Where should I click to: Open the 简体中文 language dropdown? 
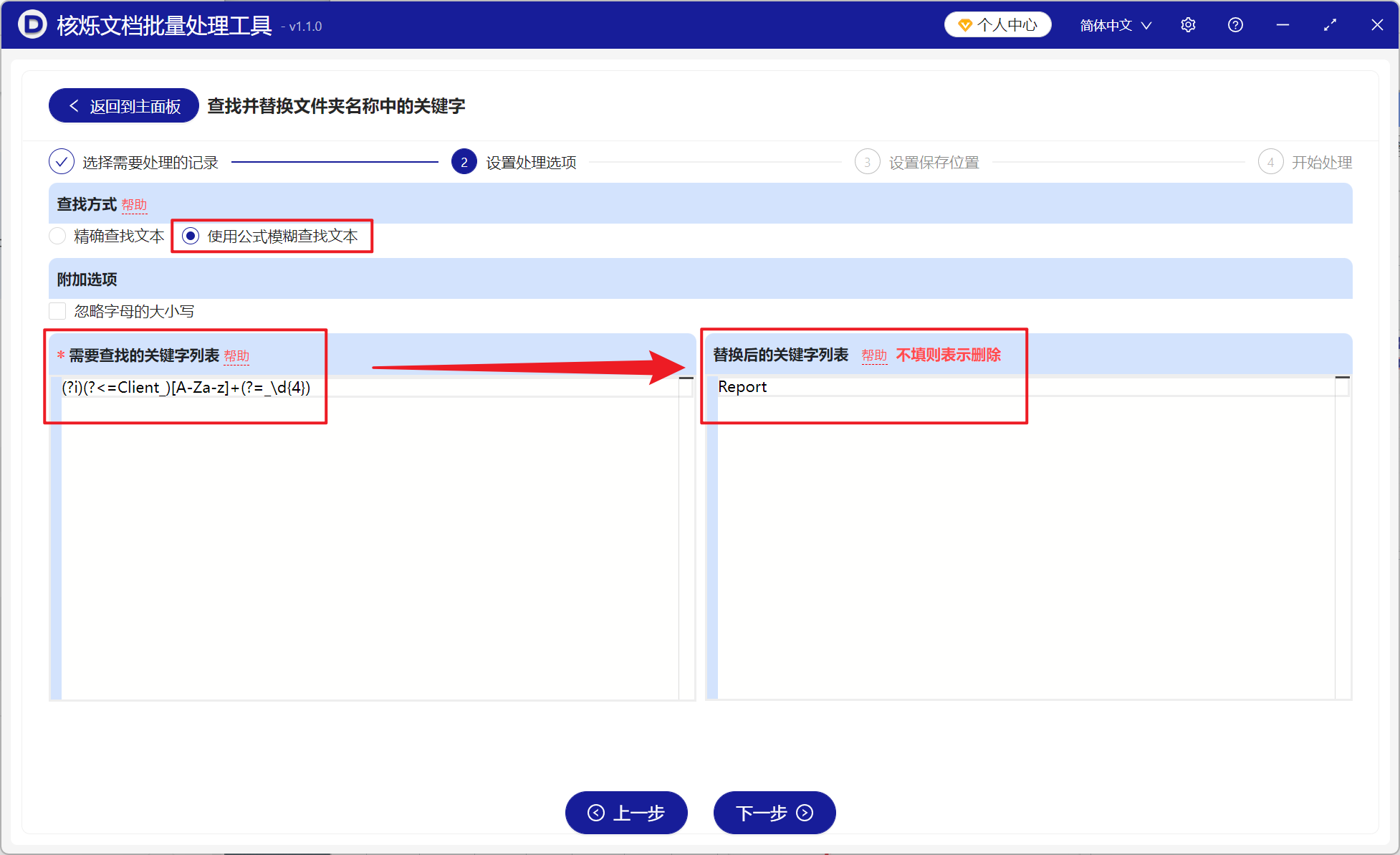coord(1115,24)
